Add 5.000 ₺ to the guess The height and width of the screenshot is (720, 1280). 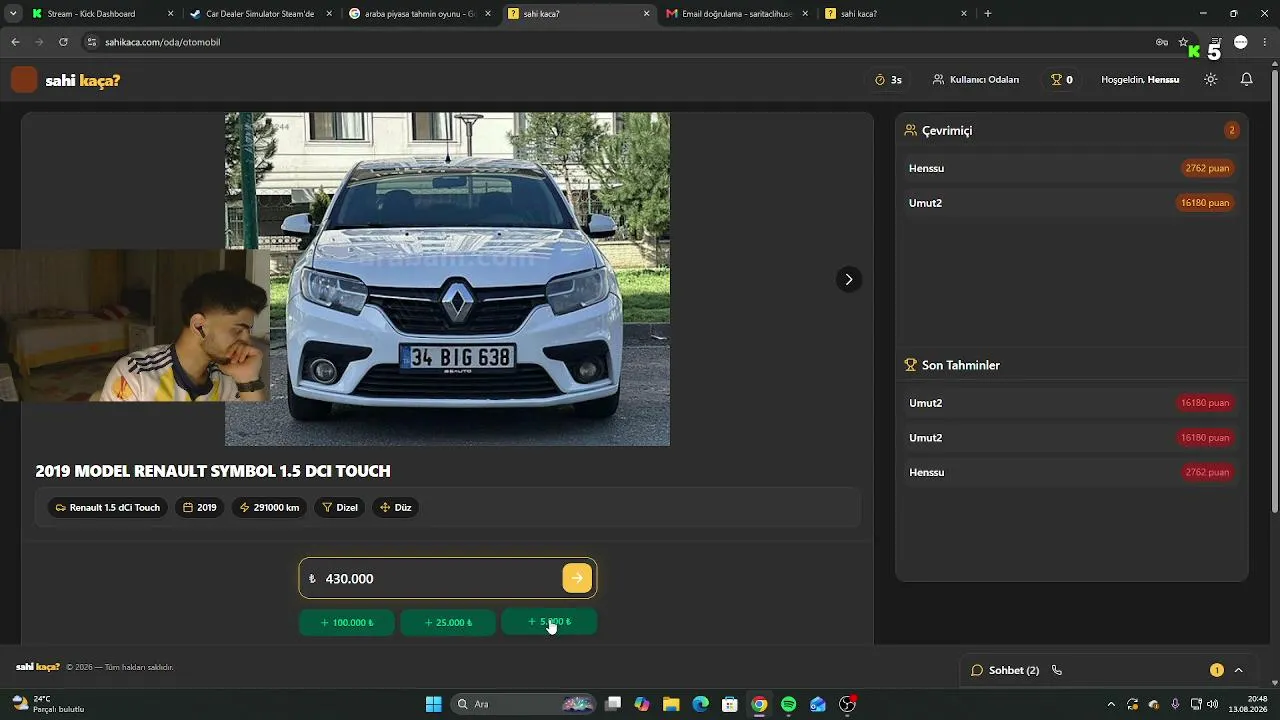[549, 622]
